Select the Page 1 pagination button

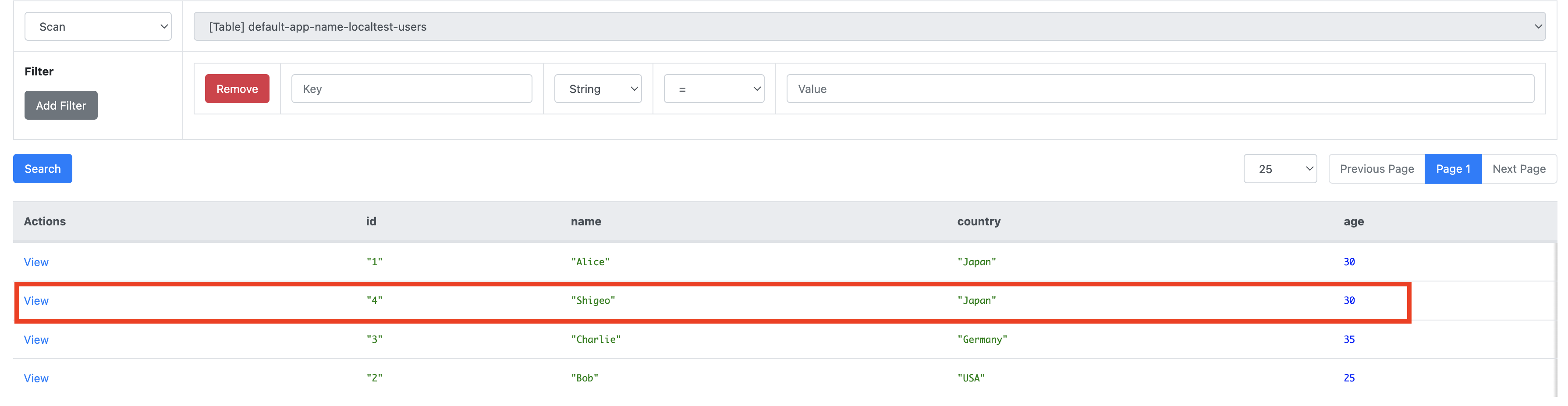coord(1452,169)
